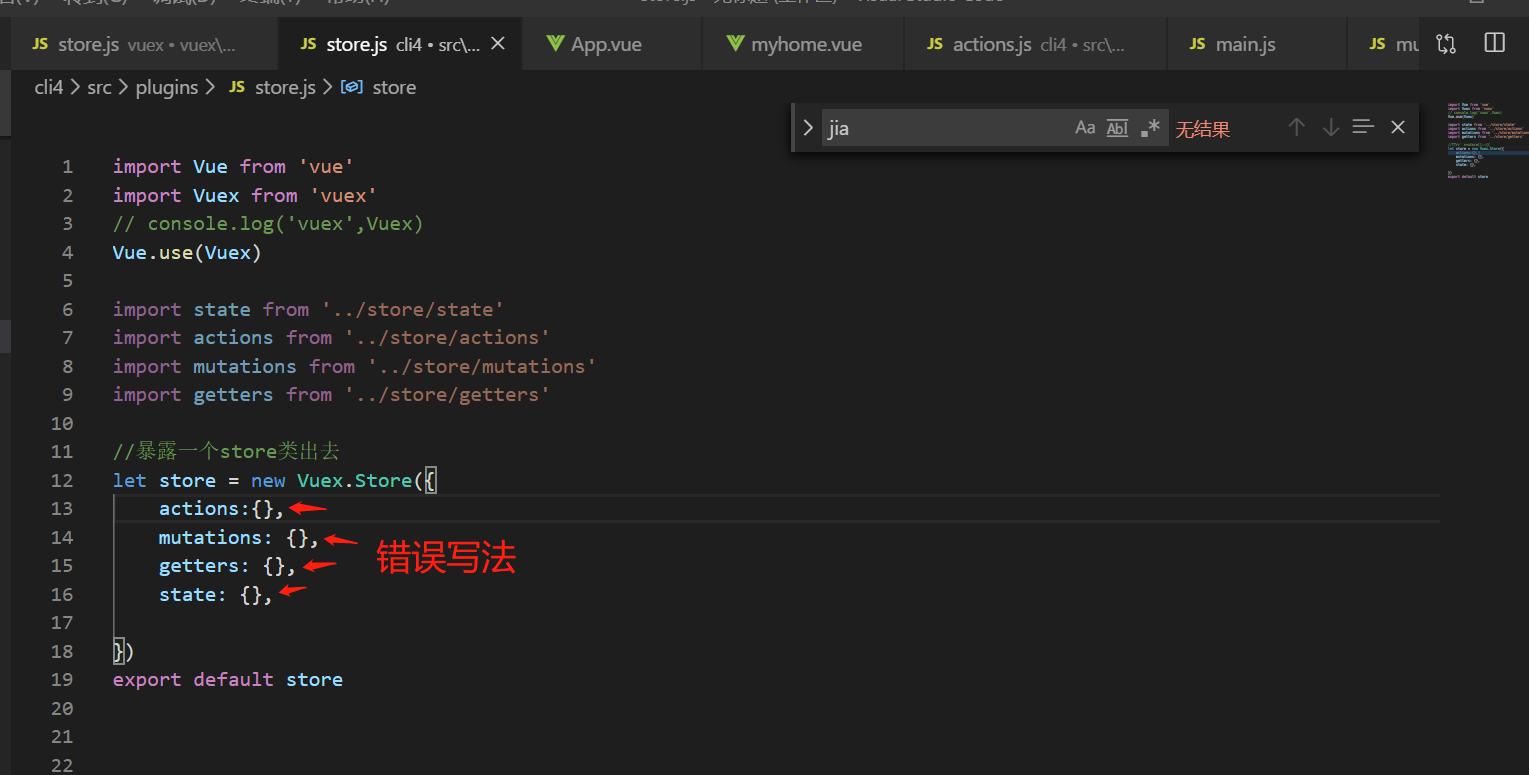The width and height of the screenshot is (1529, 775).
Task: Toggle Match Whole Word option
Action: pyautogui.click(x=1118, y=128)
